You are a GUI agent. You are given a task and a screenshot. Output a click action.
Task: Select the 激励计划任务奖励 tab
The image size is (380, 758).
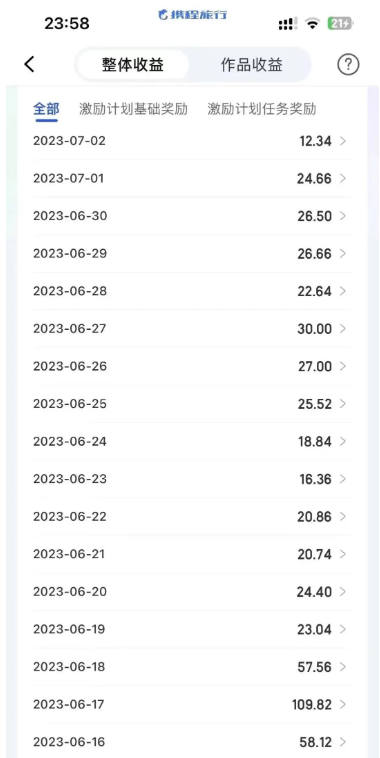pos(262,109)
